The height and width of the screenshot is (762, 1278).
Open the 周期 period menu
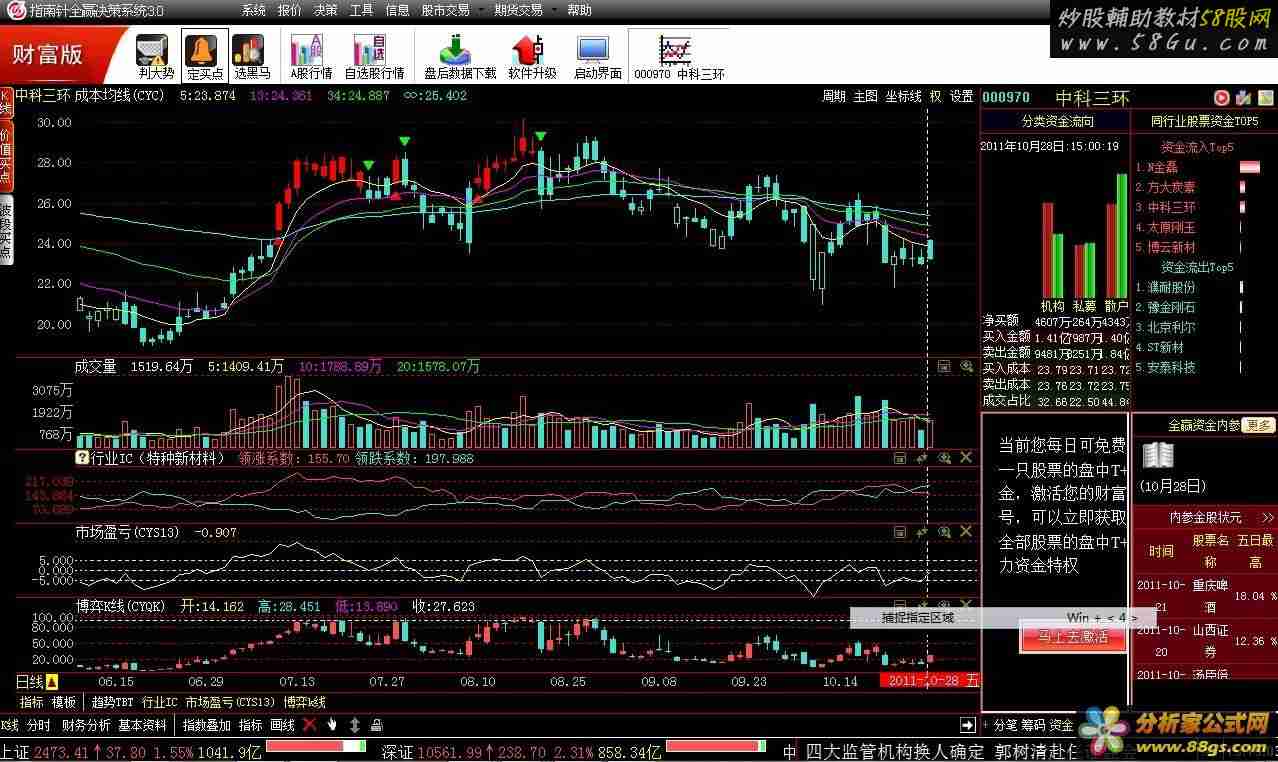(x=834, y=96)
